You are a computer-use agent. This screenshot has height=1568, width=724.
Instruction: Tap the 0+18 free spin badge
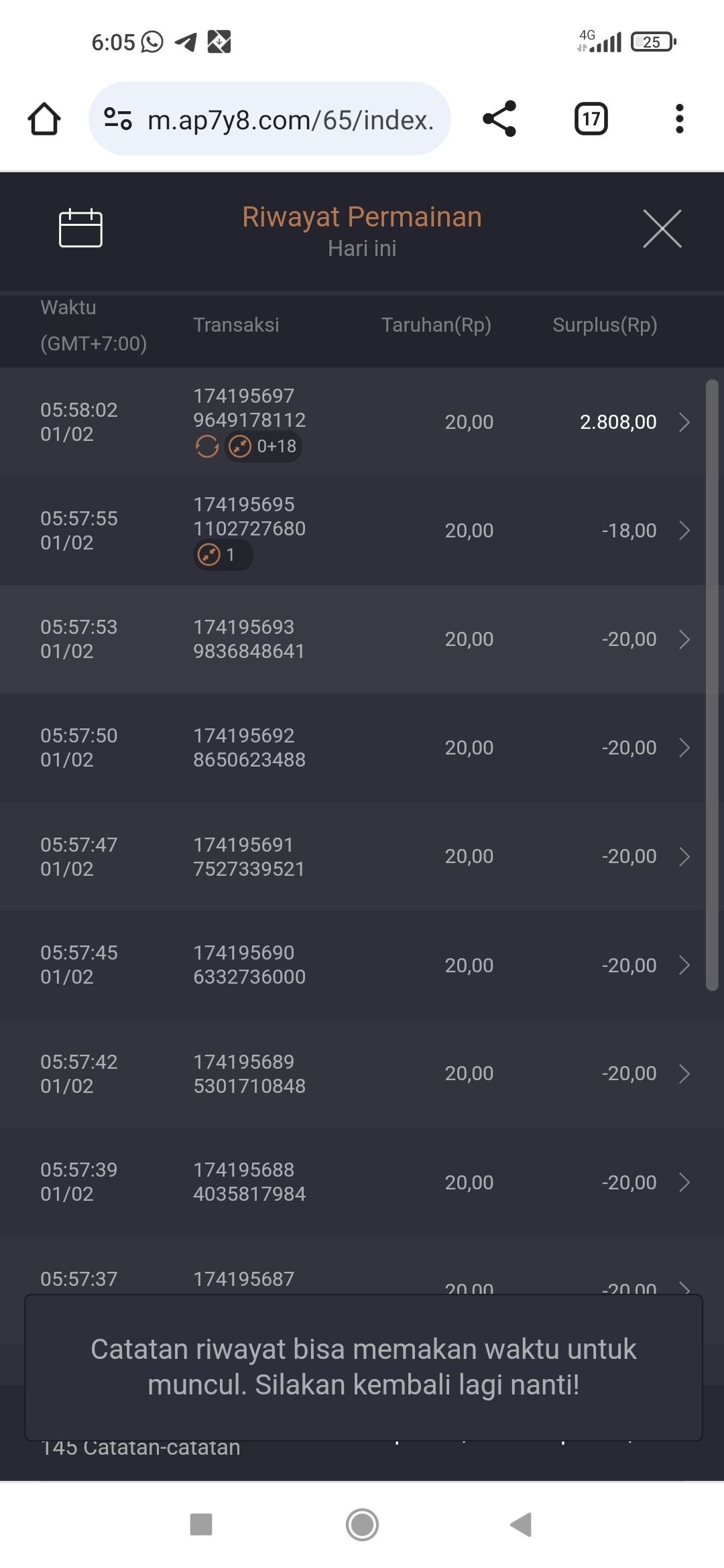(263, 446)
